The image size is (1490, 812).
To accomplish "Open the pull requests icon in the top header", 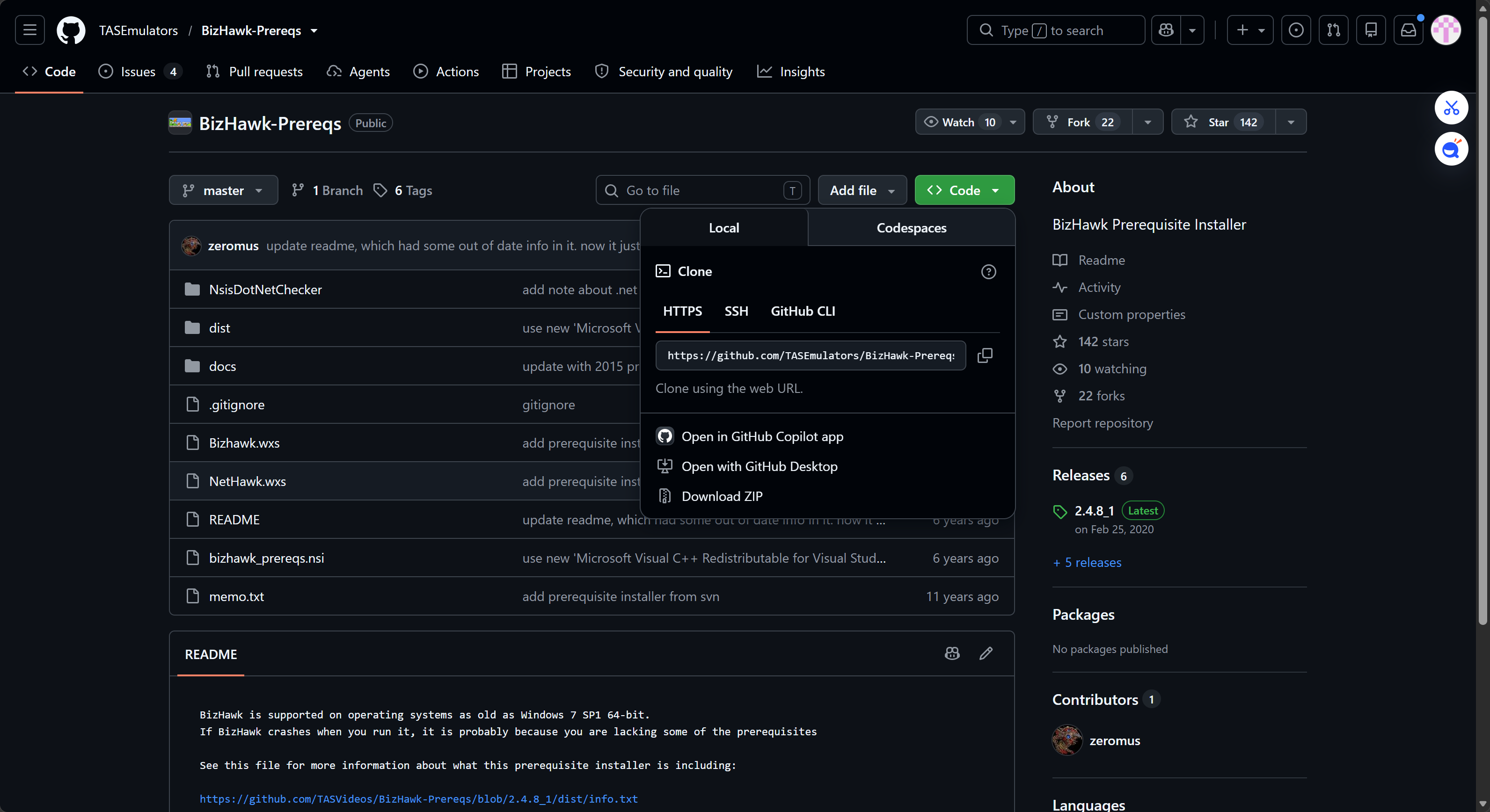I will click(x=1333, y=30).
